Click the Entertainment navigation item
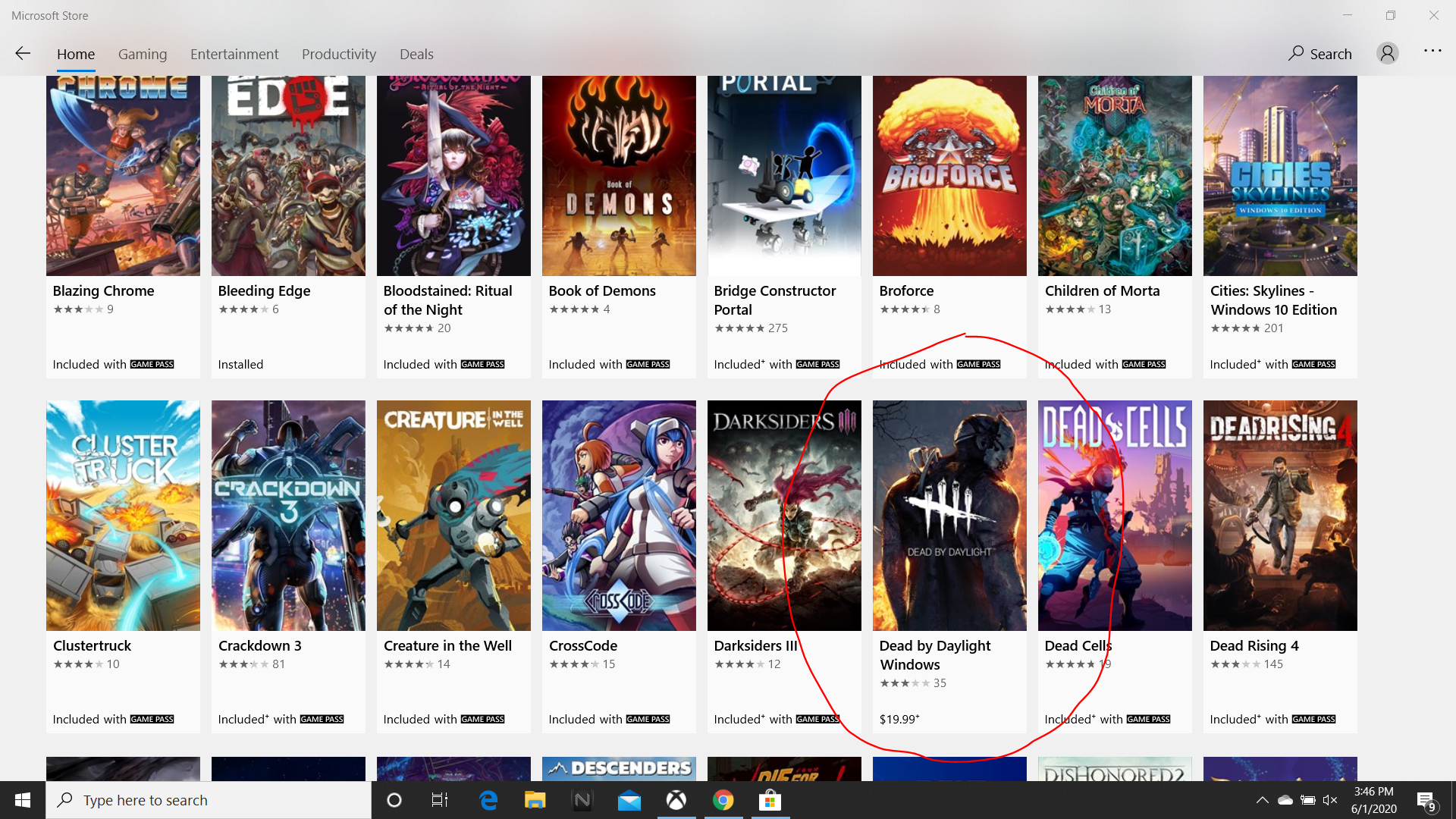Screen dimensions: 1456x819 pyautogui.click(x=234, y=53)
